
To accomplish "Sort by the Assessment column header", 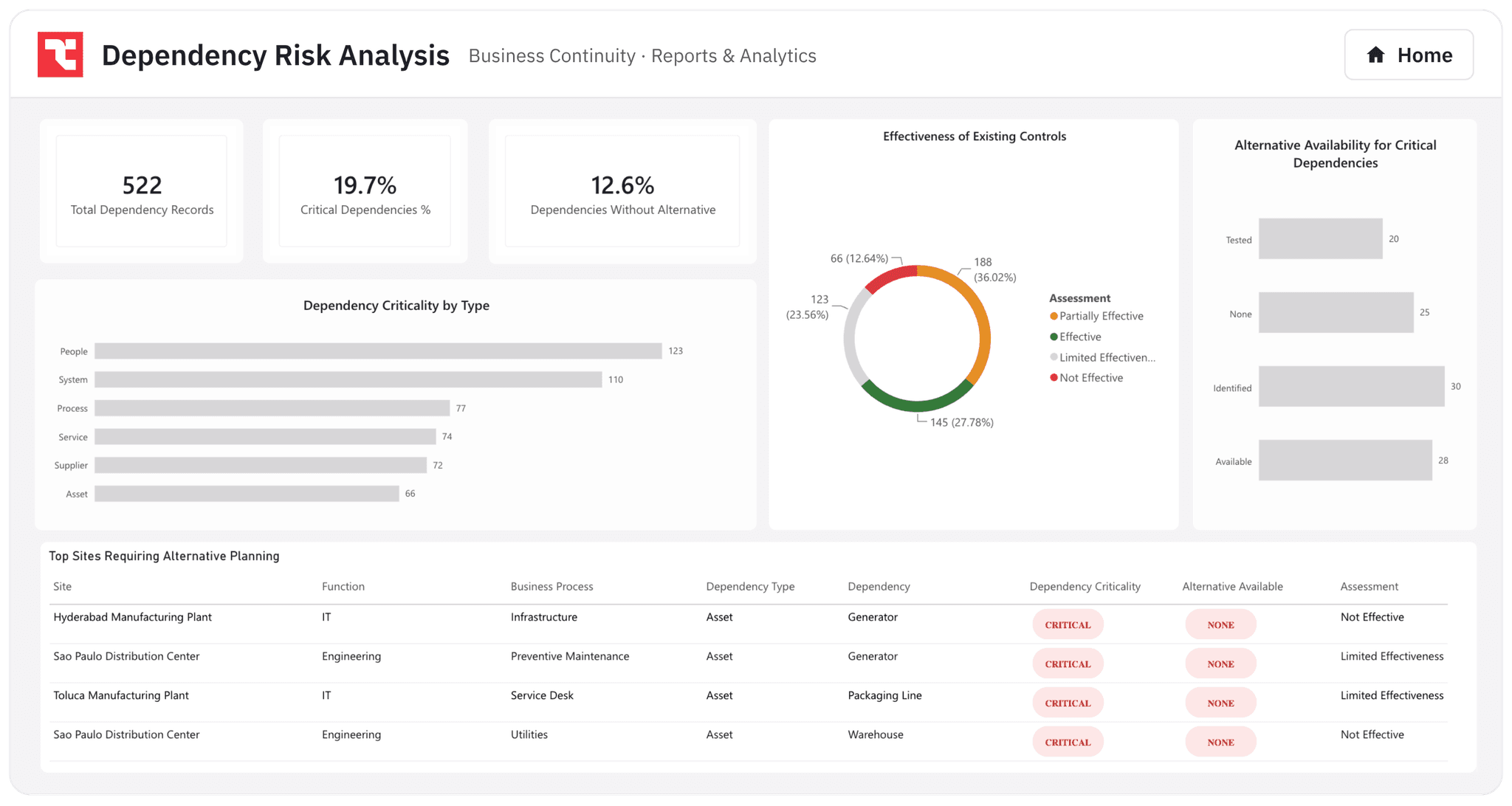I will tap(1370, 587).
